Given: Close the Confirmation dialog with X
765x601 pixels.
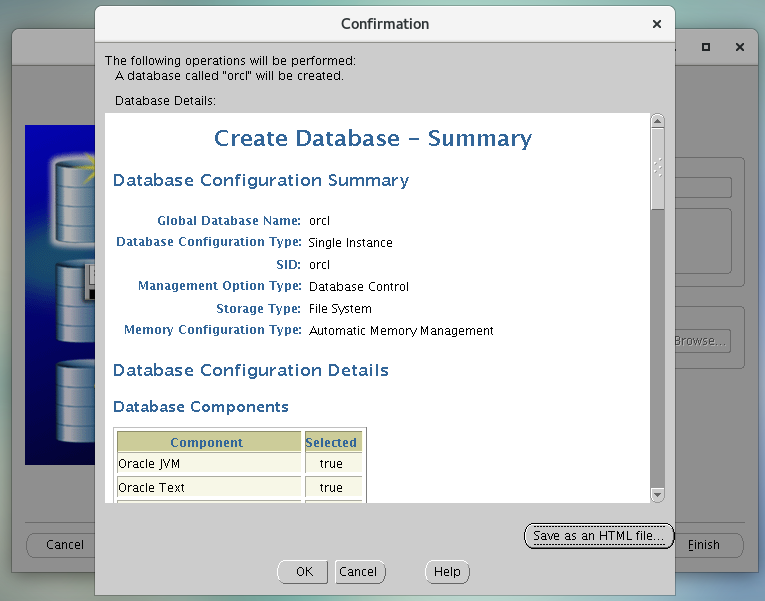Looking at the screenshot, I should point(657,24).
